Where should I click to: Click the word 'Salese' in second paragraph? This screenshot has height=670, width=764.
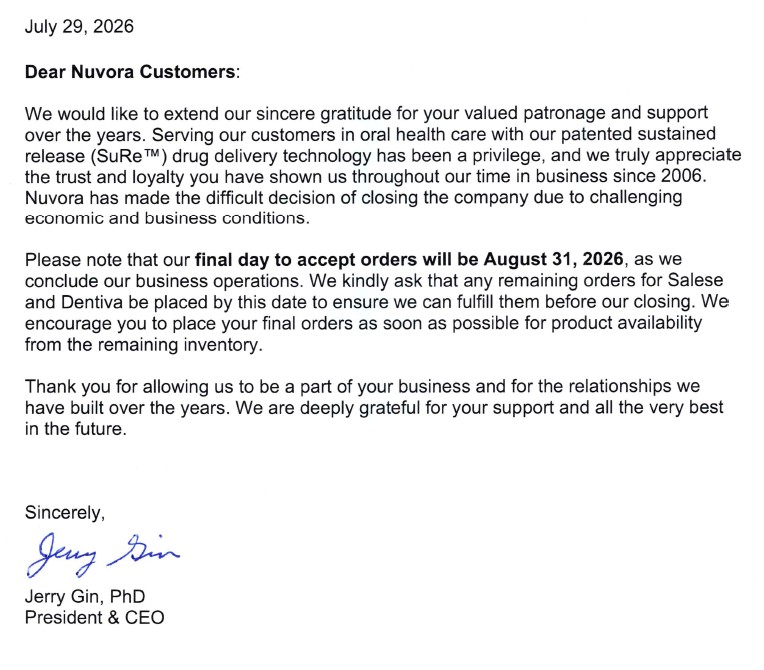pyautogui.click(x=695, y=280)
